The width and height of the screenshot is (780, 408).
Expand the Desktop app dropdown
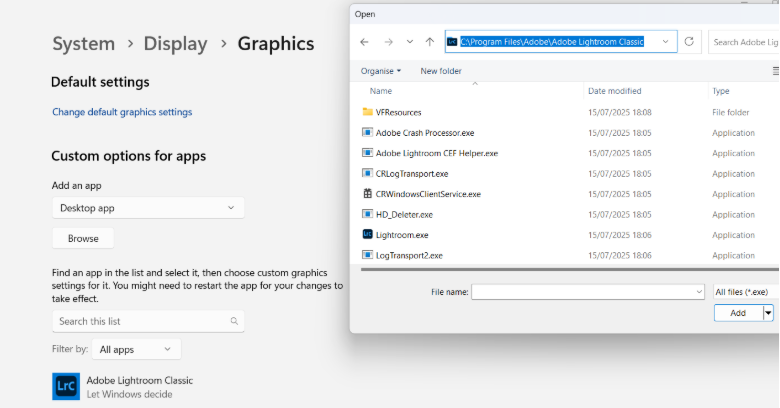[148, 208]
